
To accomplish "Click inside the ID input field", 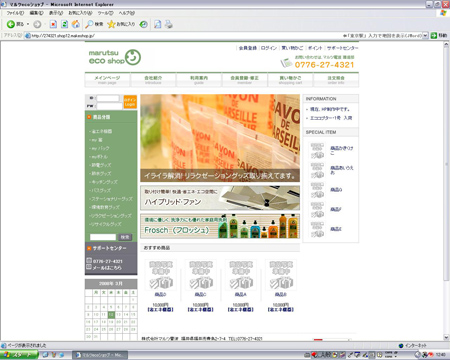I will (x=108, y=98).
